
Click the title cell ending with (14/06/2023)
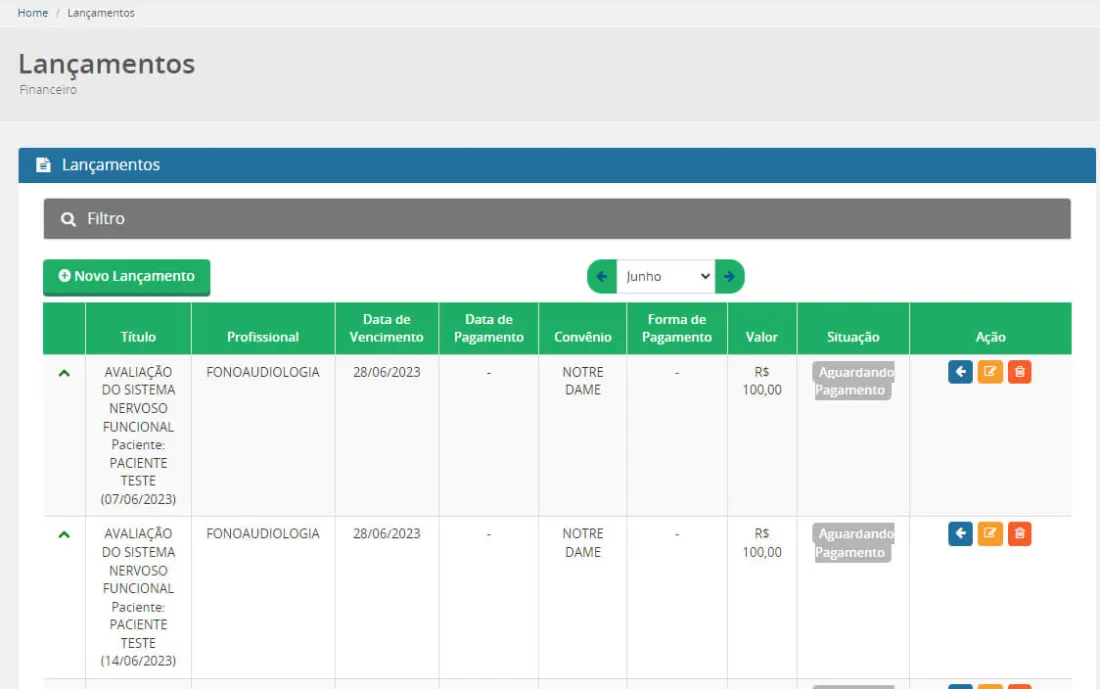point(138,597)
